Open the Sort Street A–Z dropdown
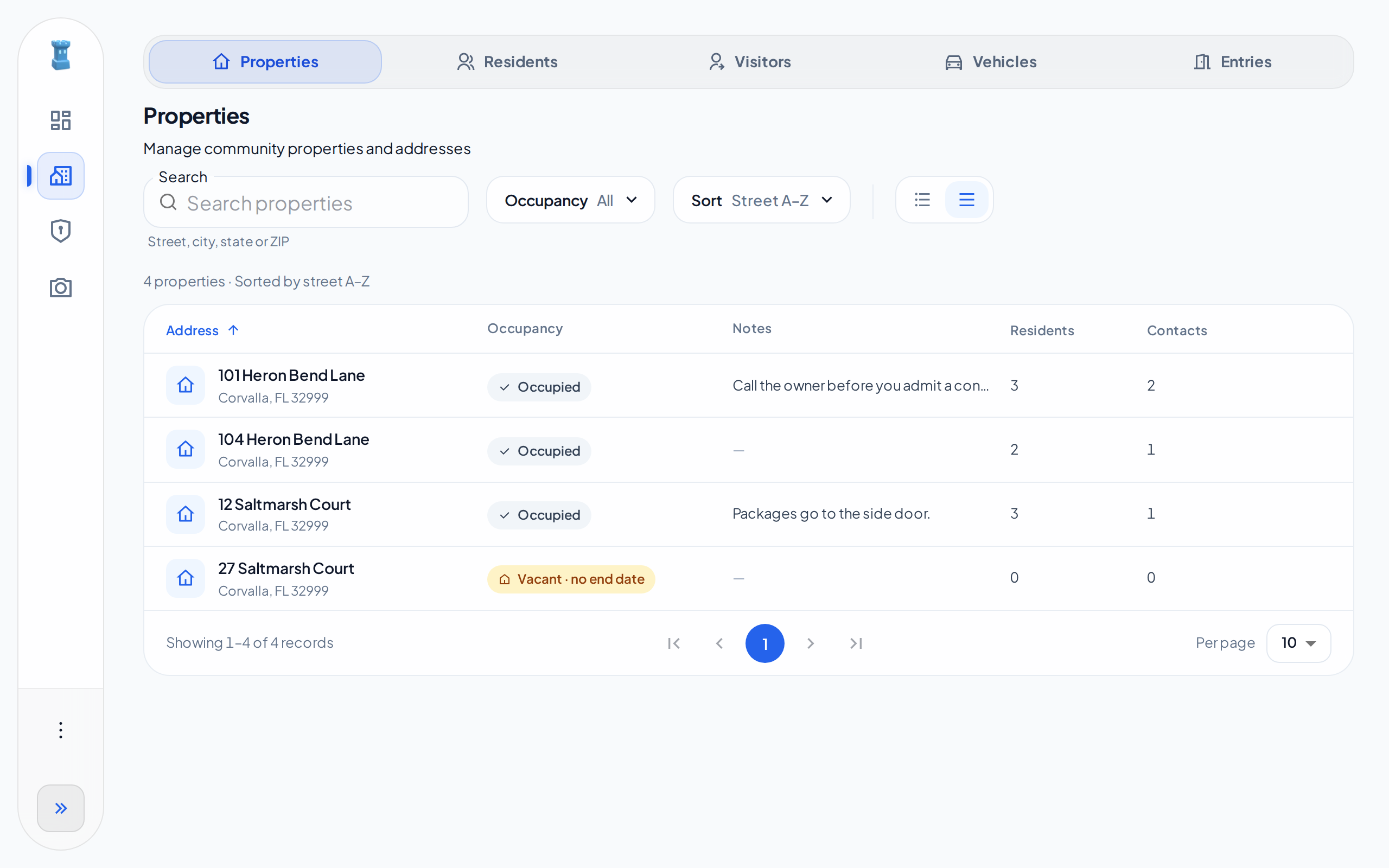This screenshot has width=1389, height=868. tap(761, 200)
